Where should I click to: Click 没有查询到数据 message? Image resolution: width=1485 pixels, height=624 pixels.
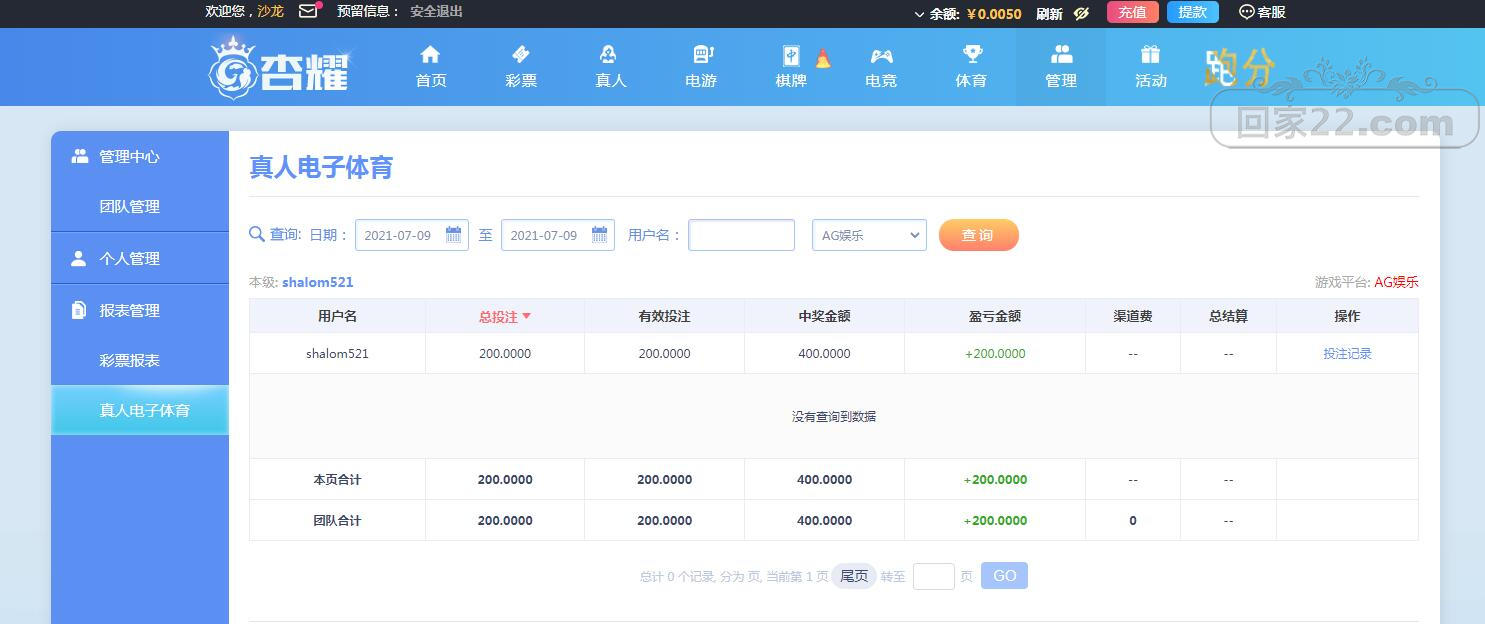pyautogui.click(x=834, y=416)
